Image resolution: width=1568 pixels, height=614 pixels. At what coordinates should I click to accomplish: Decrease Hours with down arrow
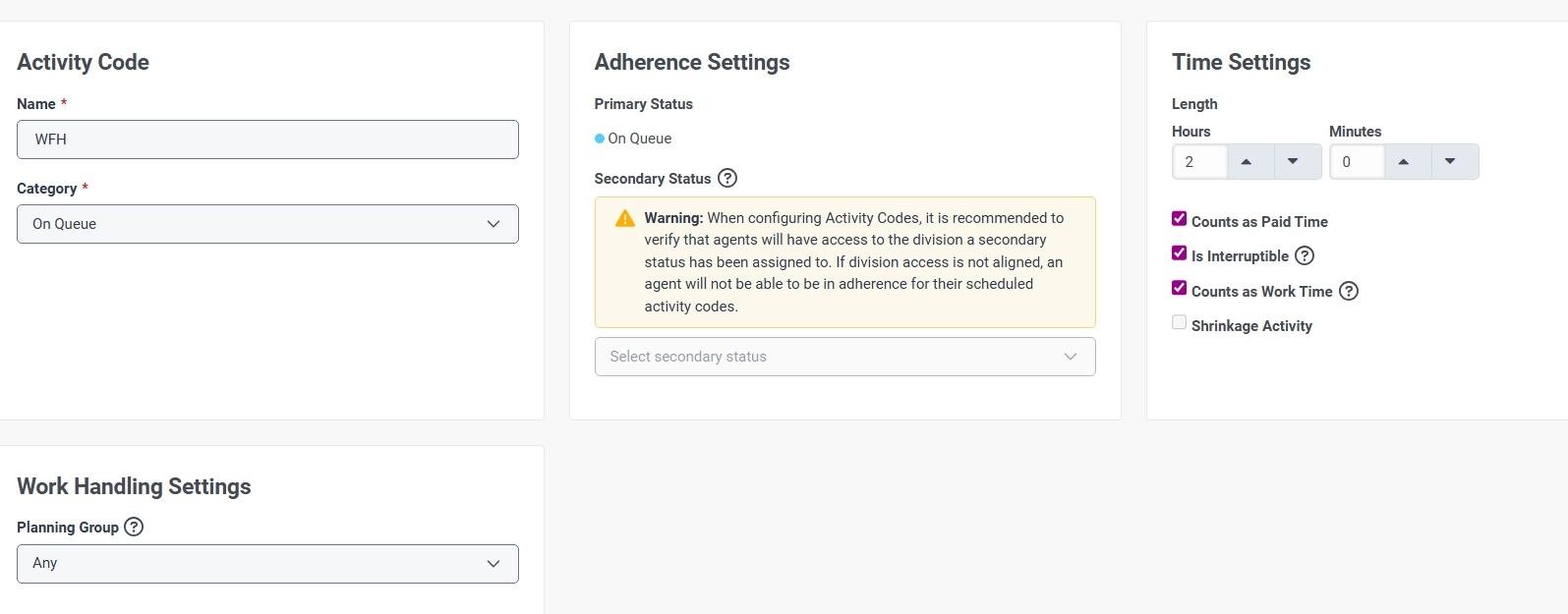click(x=1293, y=162)
